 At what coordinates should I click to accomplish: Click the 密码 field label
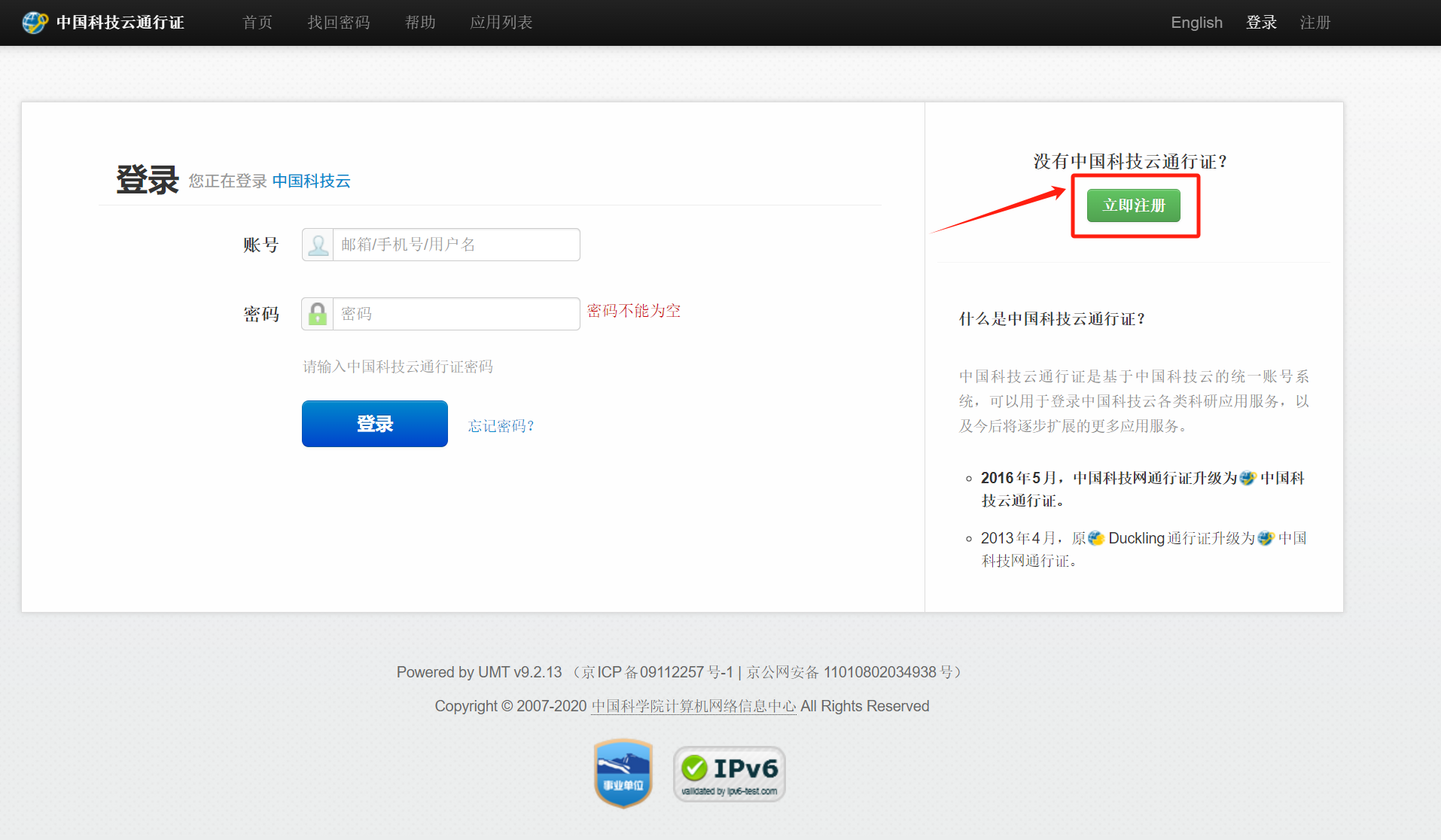pos(261,314)
